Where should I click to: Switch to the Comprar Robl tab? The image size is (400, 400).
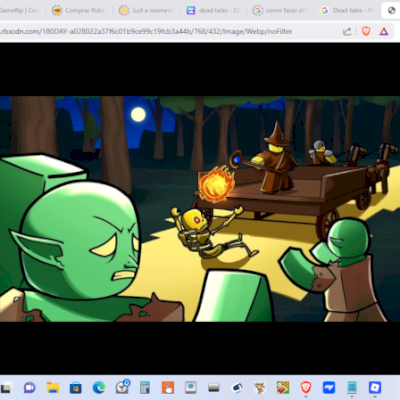click(x=79, y=10)
